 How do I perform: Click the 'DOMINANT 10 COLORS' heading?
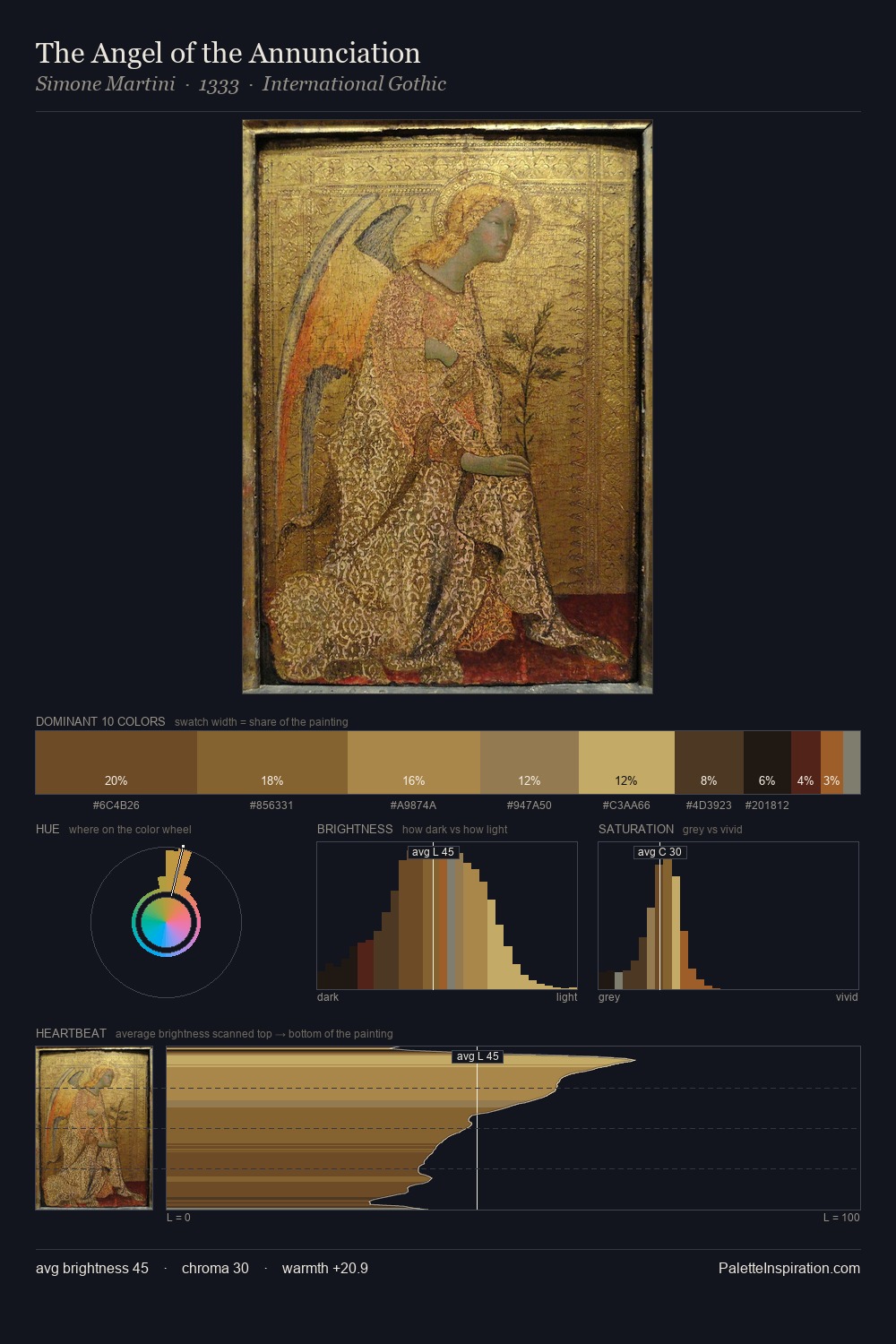(100, 721)
